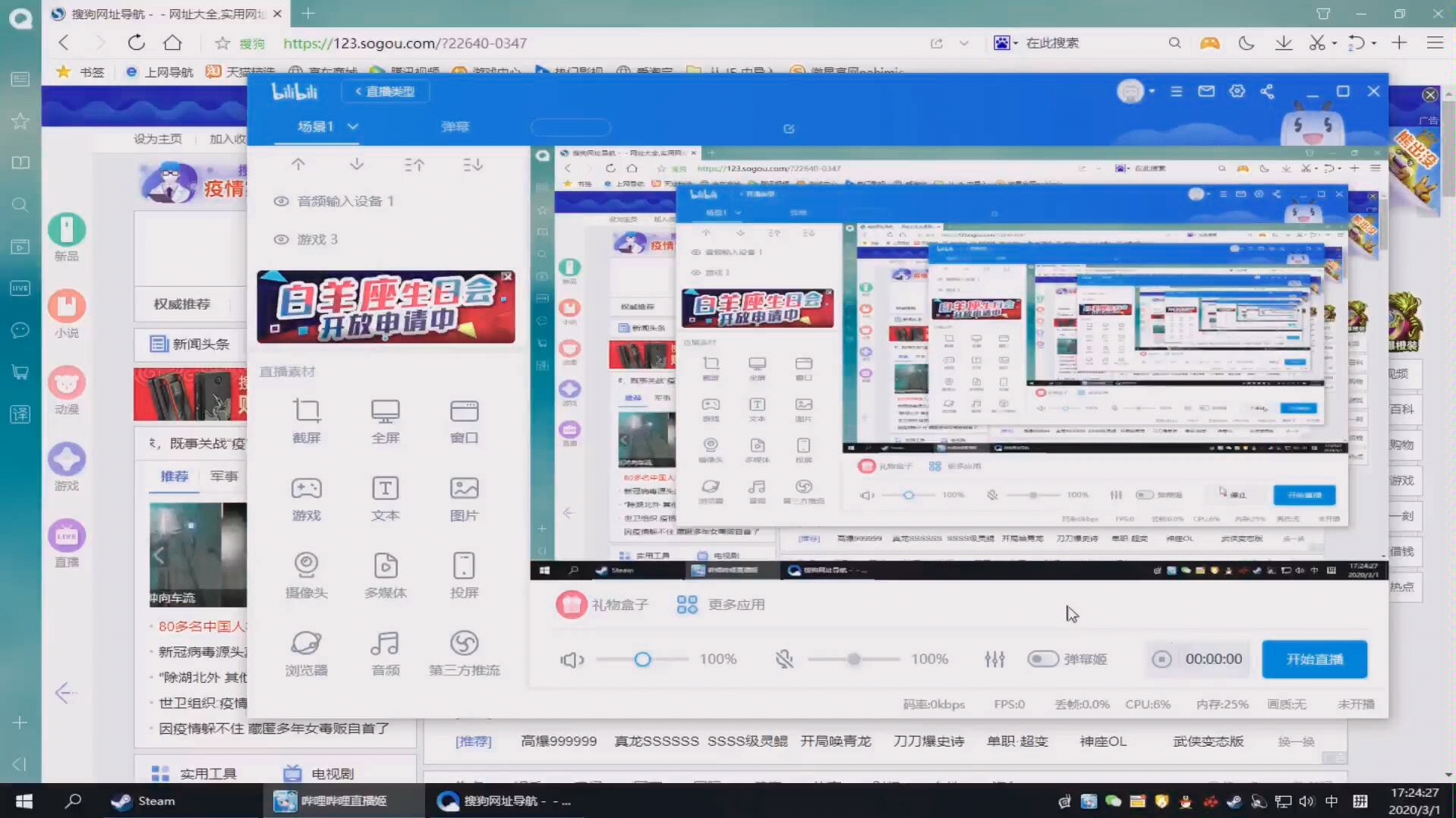1456x818 pixels.
Task: Enable the 弹幕姬 toggle switch
Action: 1043,659
